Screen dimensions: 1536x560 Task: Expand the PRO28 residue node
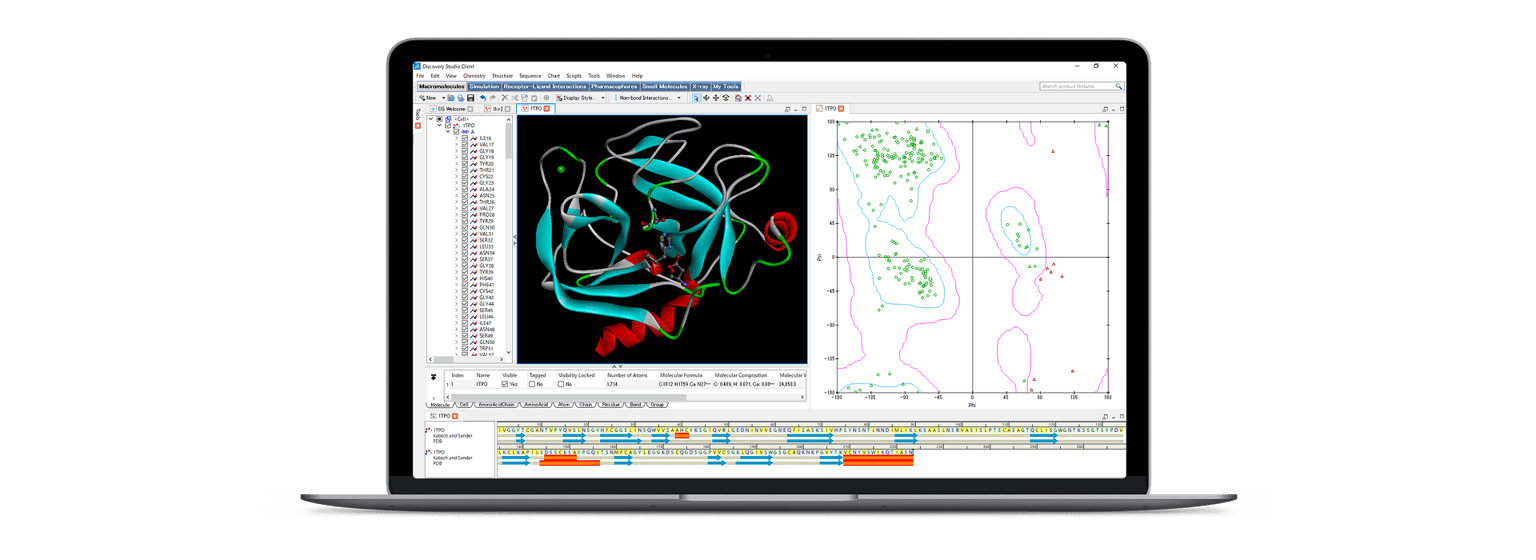click(457, 214)
